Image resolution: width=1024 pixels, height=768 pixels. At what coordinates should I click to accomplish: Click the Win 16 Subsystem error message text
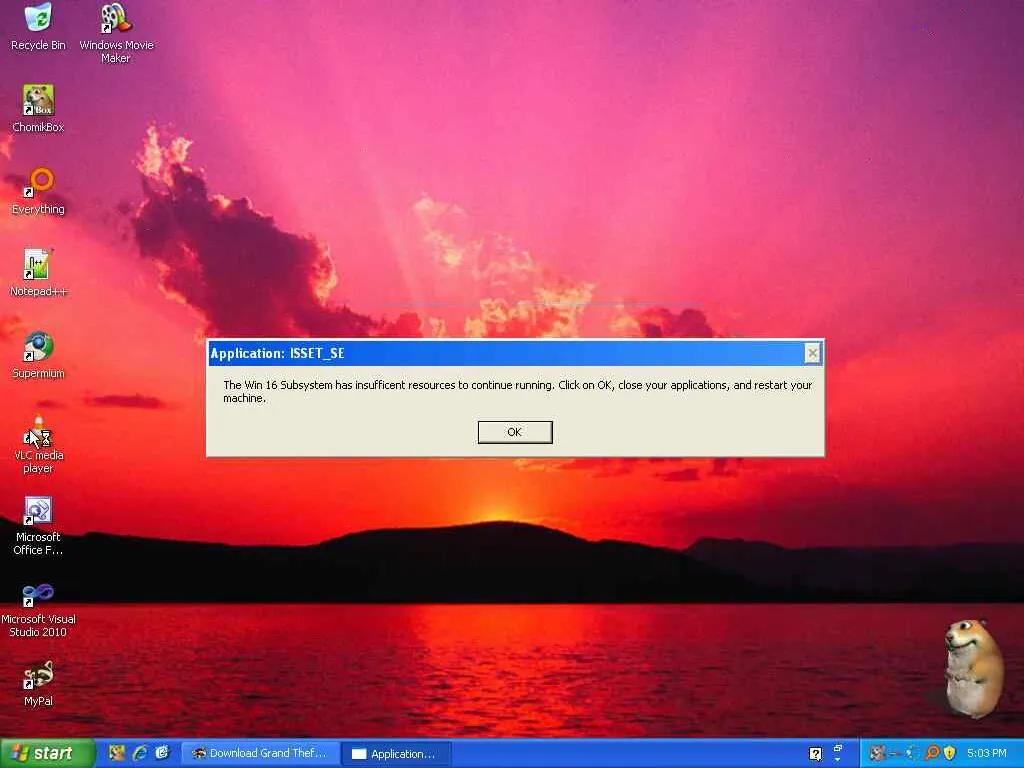(517, 391)
